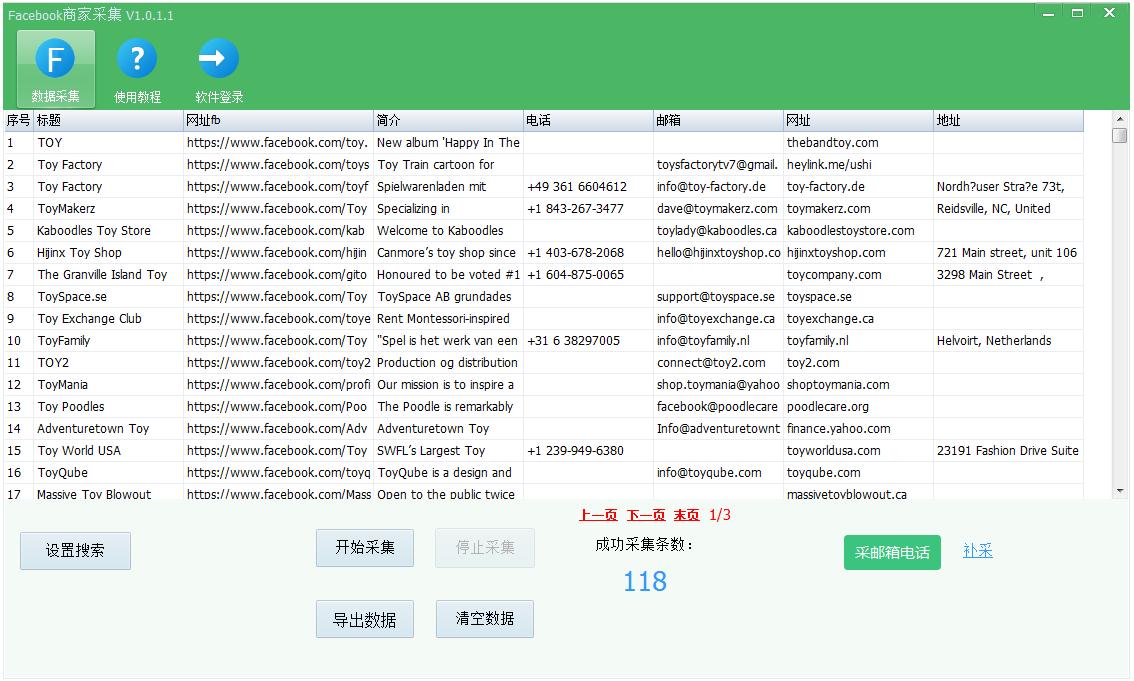Go to next page via 下一页
This screenshot has height=681, width=1134.
[646, 516]
